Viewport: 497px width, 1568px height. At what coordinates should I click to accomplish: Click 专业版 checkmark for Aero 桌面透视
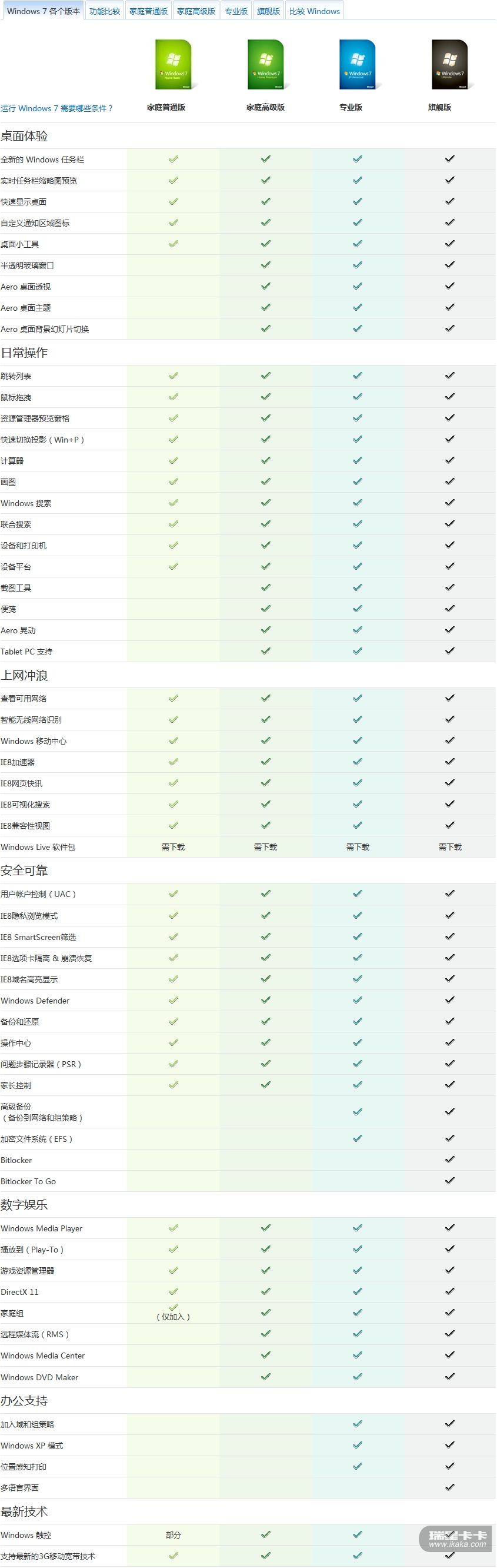358,286
